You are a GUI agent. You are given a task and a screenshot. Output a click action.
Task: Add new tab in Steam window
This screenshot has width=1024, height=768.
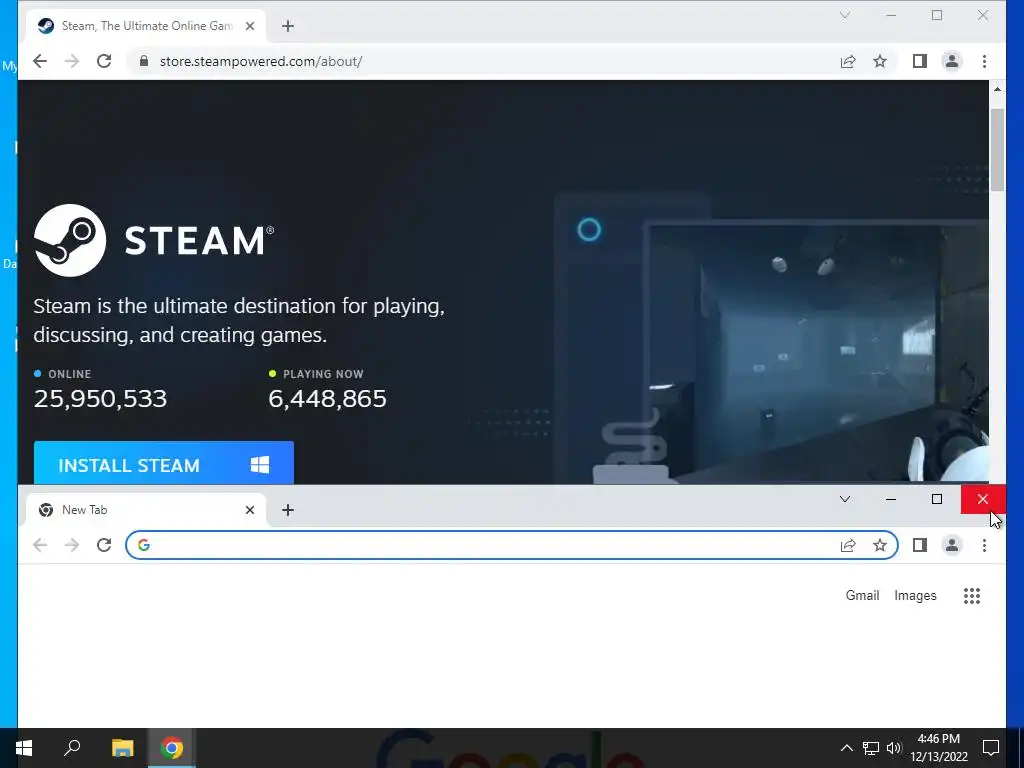(288, 26)
